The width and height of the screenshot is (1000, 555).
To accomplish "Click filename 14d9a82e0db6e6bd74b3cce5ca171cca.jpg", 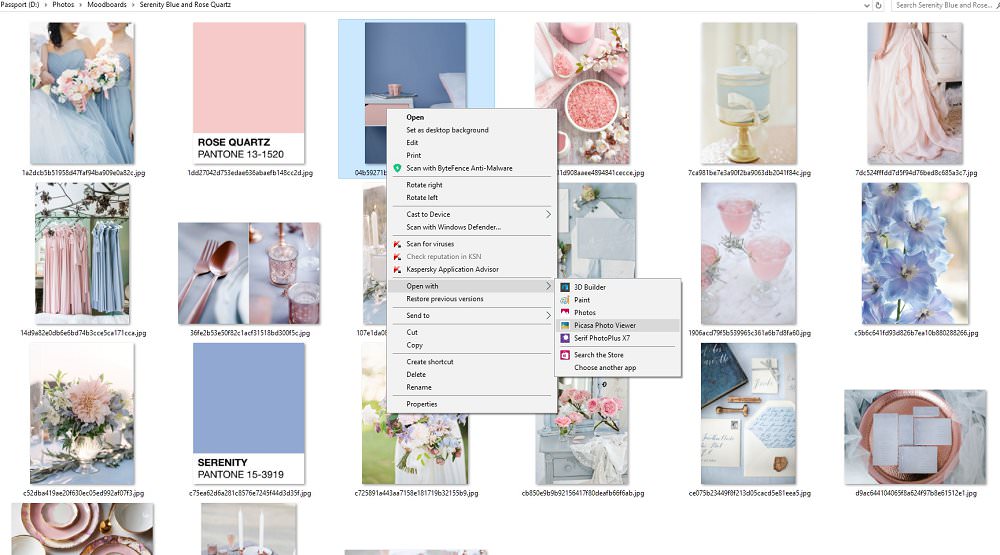I will (83, 333).
